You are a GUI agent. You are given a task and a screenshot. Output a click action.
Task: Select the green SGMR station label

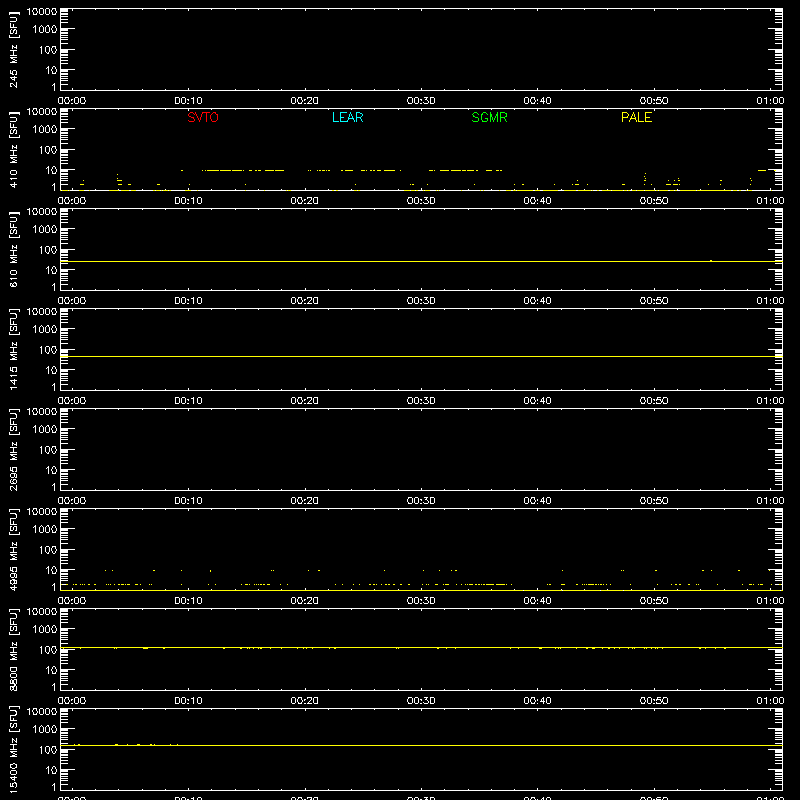tap(489, 117)
